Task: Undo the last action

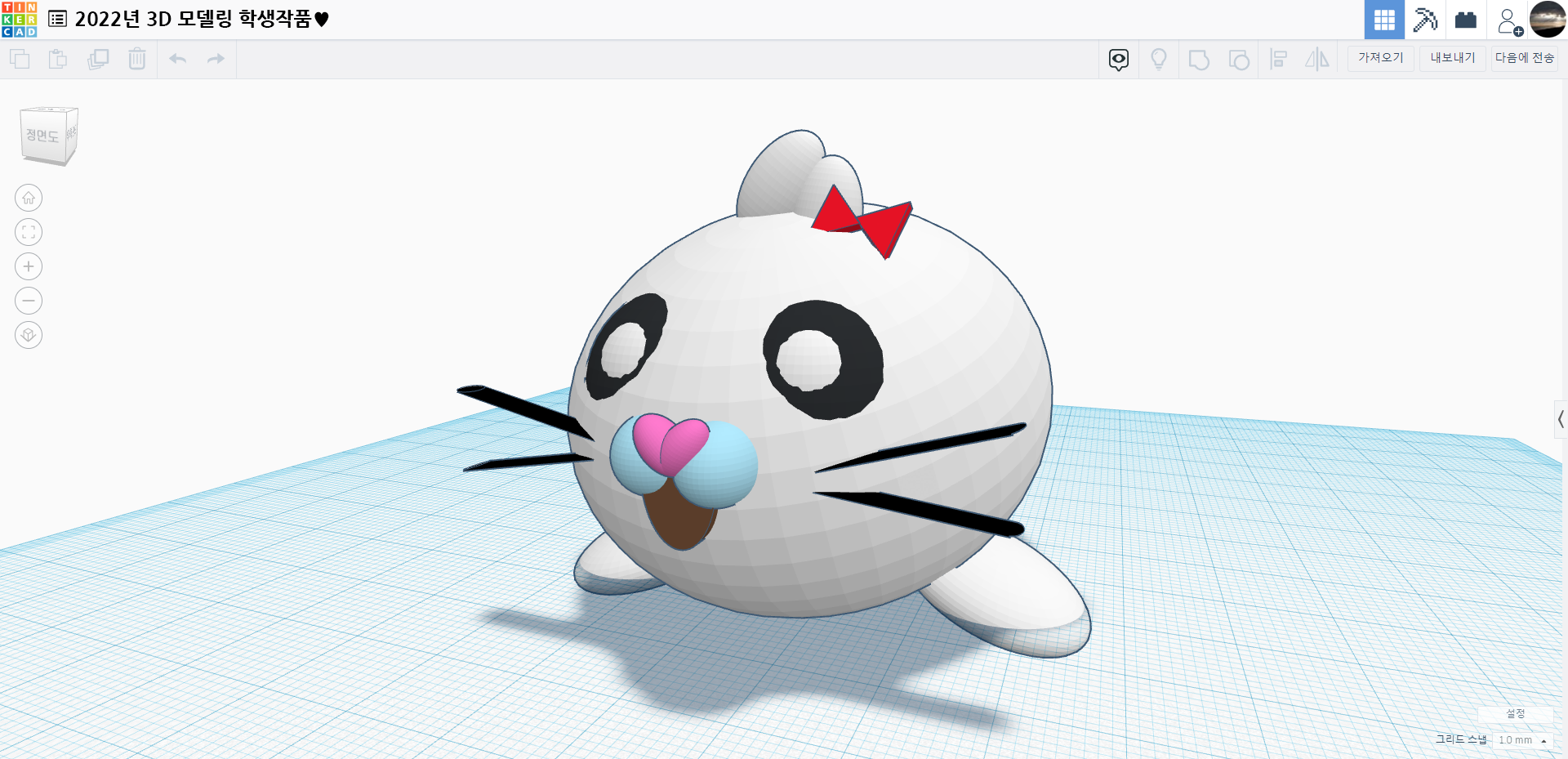Action: [178, 59]
